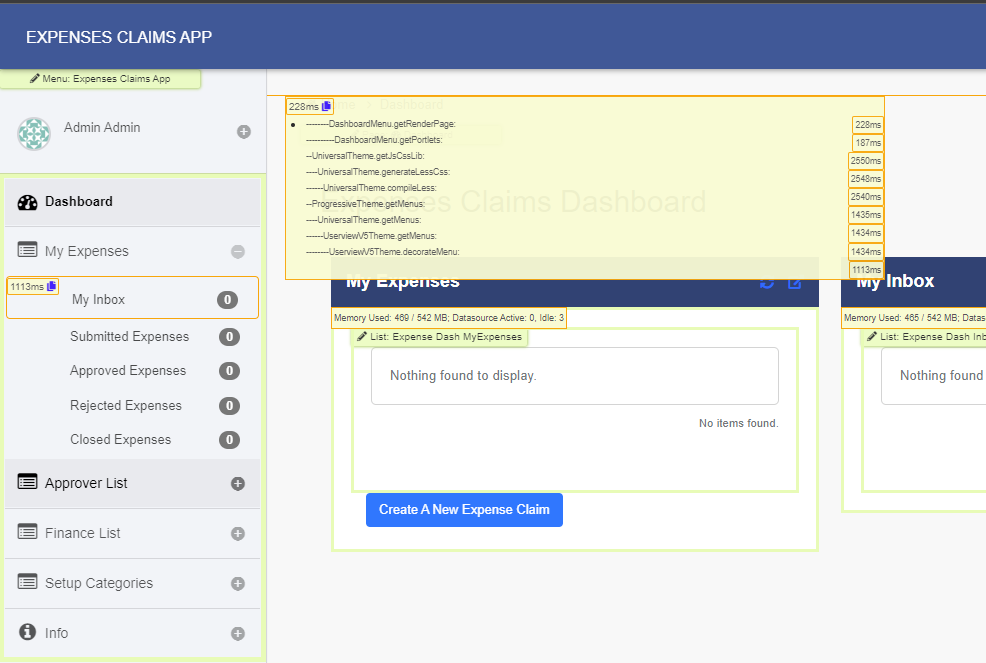Select the Setup Categories label
Viewport: 986px width, 663px height.
point(99,583)
